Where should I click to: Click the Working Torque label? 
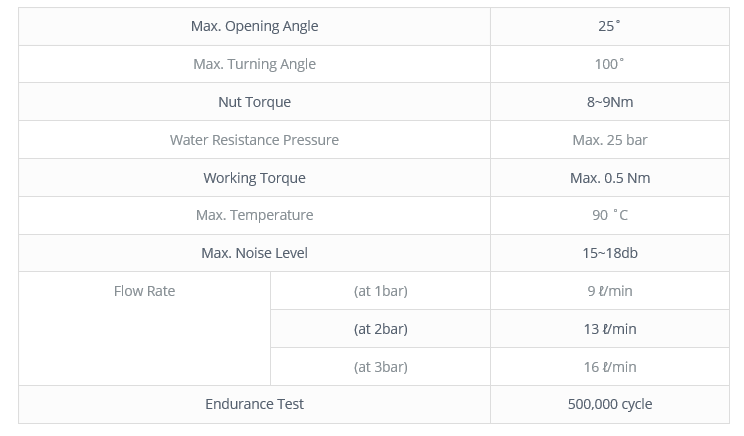click(254, 178)
